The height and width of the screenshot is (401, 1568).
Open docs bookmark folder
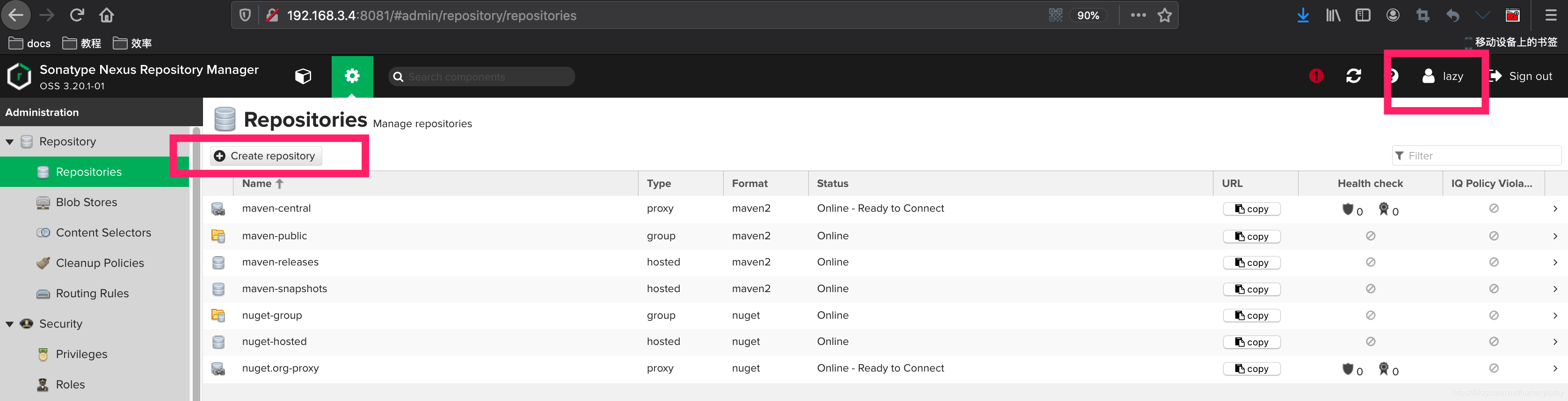[30, 43]
